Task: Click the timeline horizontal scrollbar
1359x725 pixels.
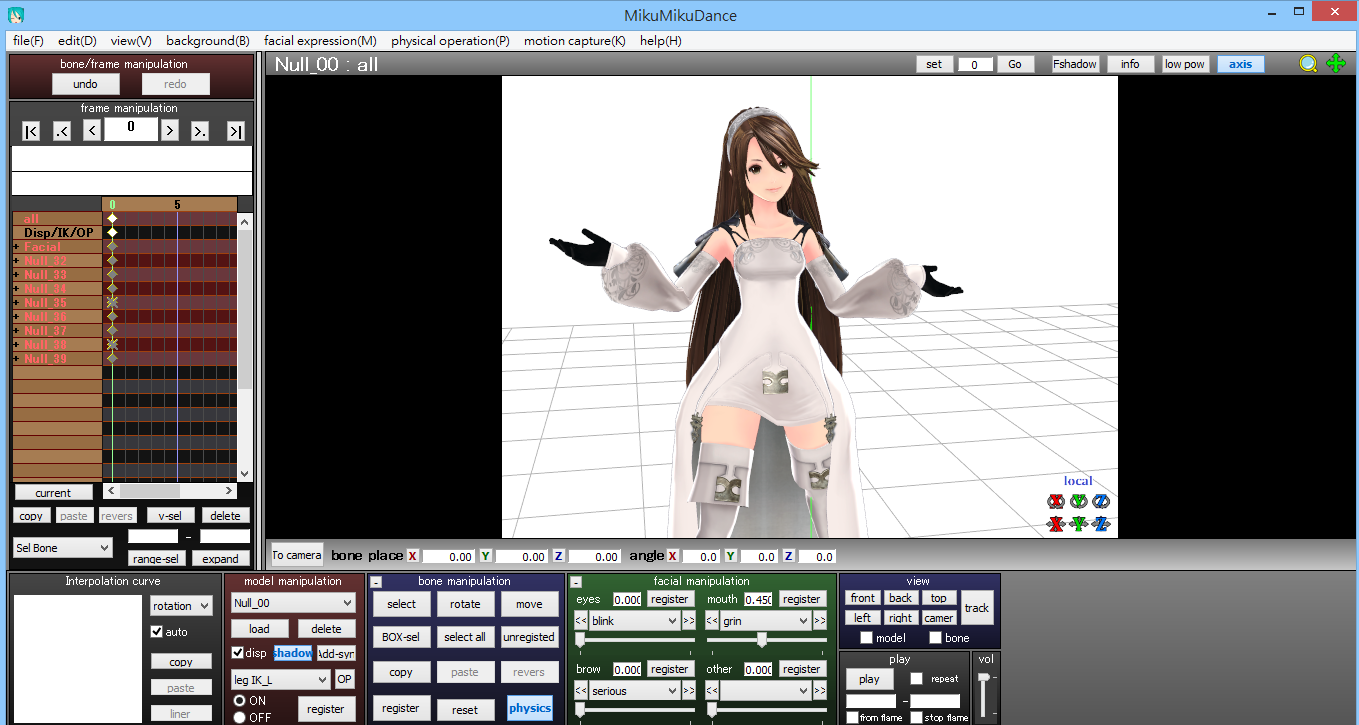Action: (x=170, y=491)
